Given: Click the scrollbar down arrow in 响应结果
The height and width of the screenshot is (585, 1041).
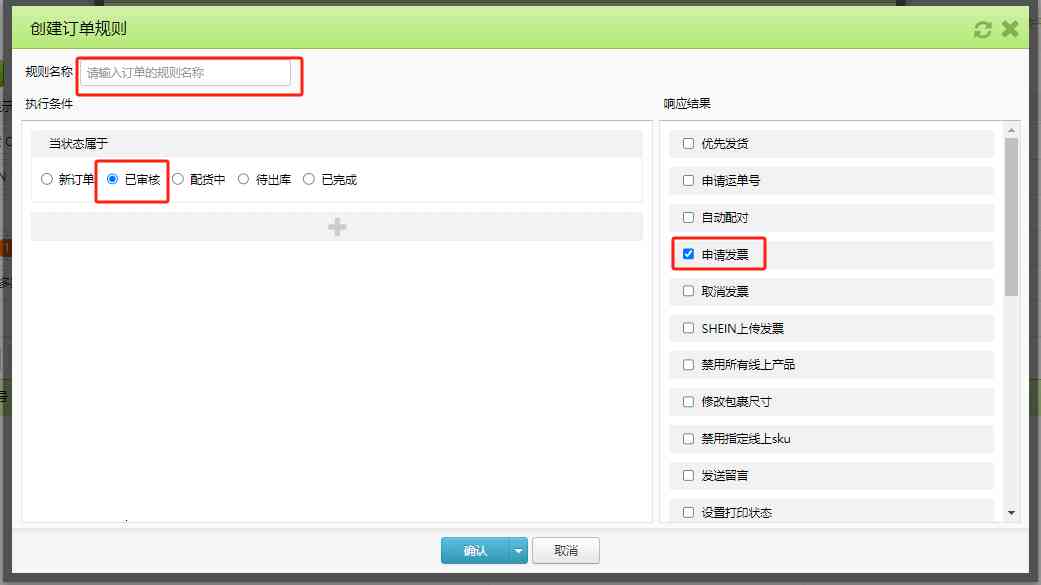Looking at the screenshot, I should tap(1011, 513).
